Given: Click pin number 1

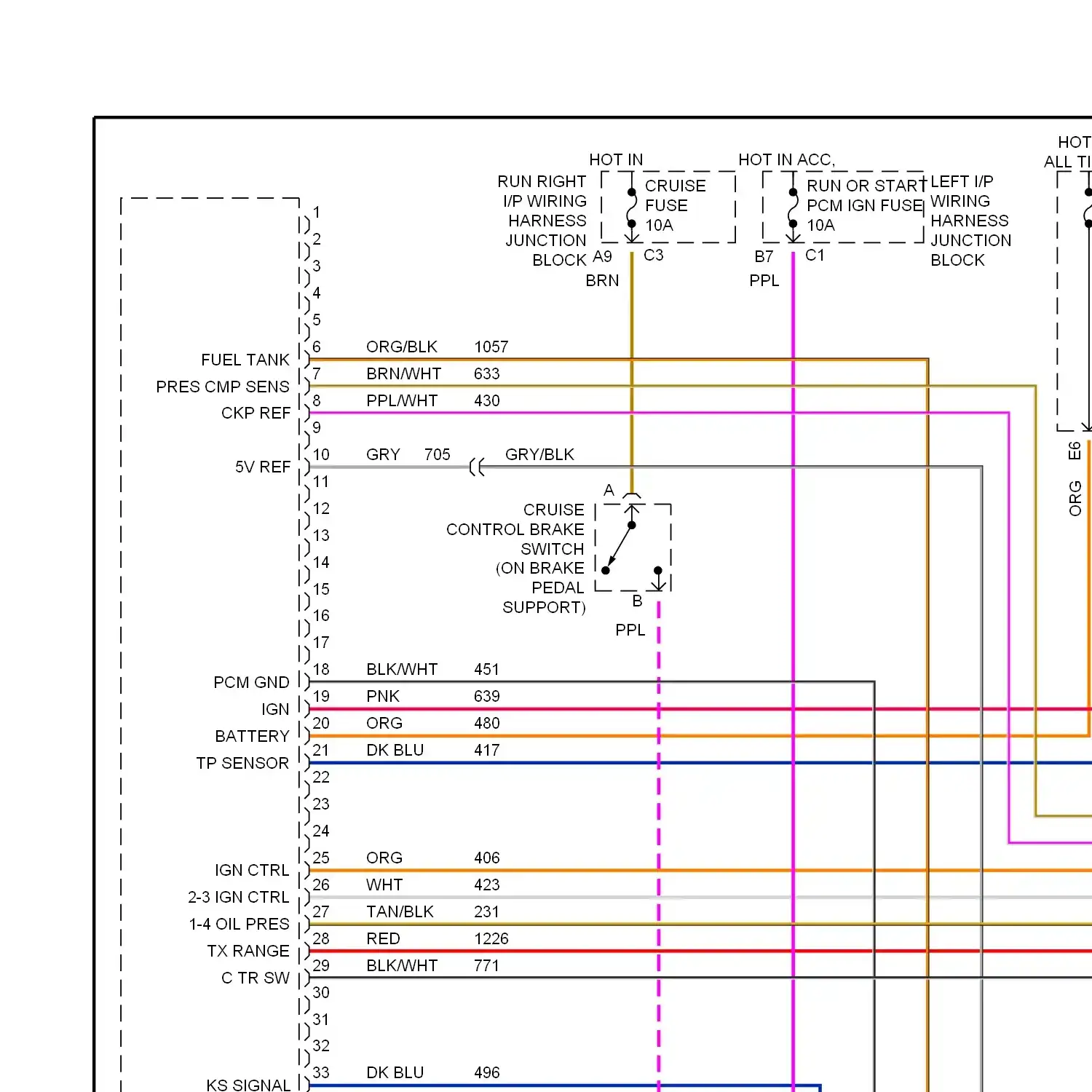Looking at the screenshot, I should 317,212.
